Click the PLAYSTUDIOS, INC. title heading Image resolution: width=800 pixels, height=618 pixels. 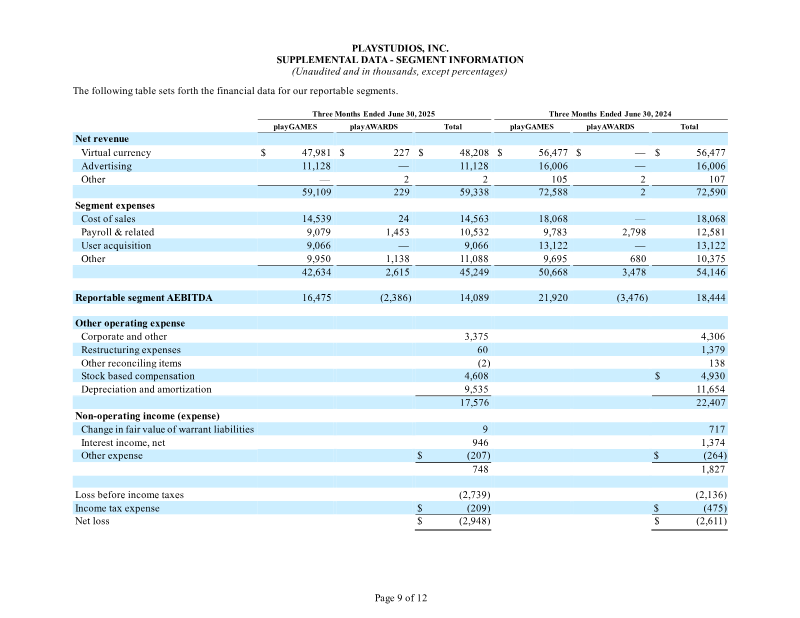(x=400, y=48)
